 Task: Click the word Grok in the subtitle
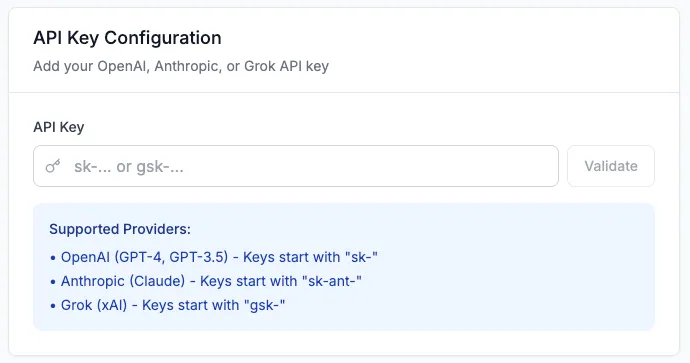pos(260,66)
